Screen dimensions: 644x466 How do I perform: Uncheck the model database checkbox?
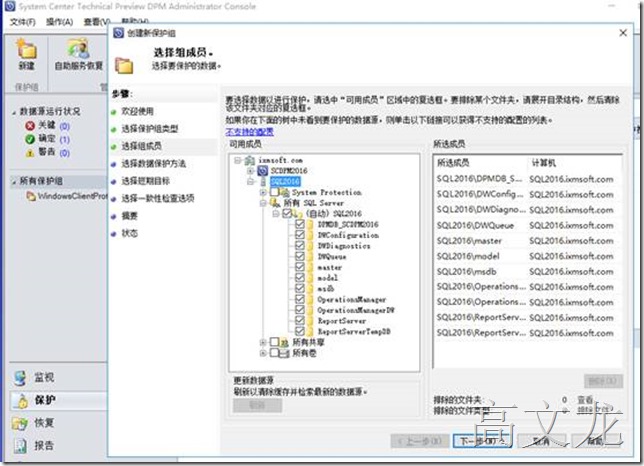click(x=300, y=278)
